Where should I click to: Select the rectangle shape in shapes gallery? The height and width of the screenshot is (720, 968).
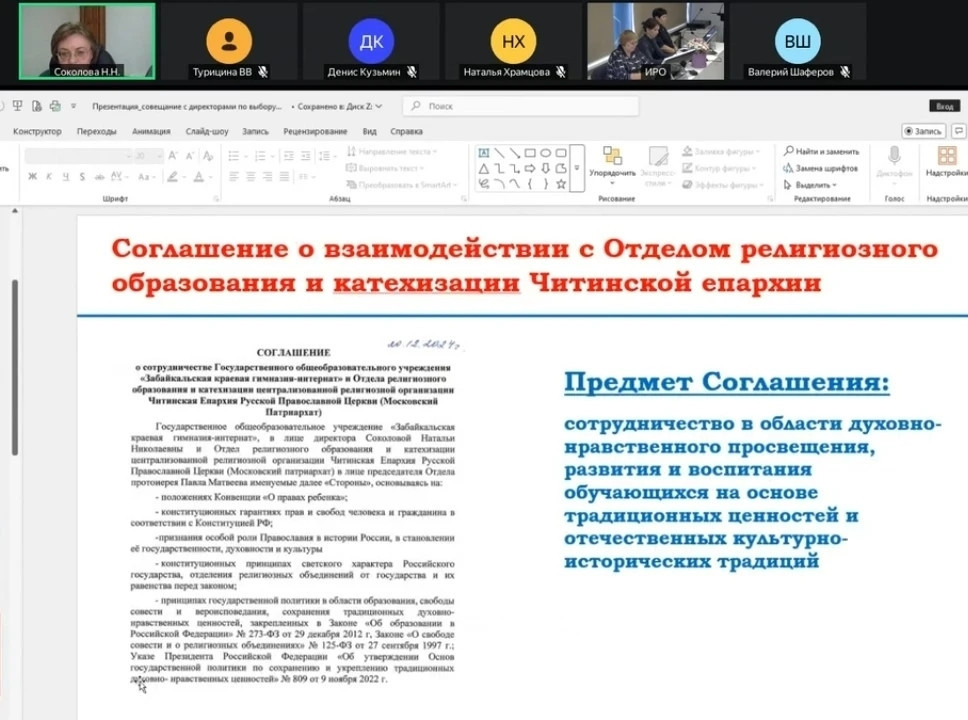click(531, 153)
